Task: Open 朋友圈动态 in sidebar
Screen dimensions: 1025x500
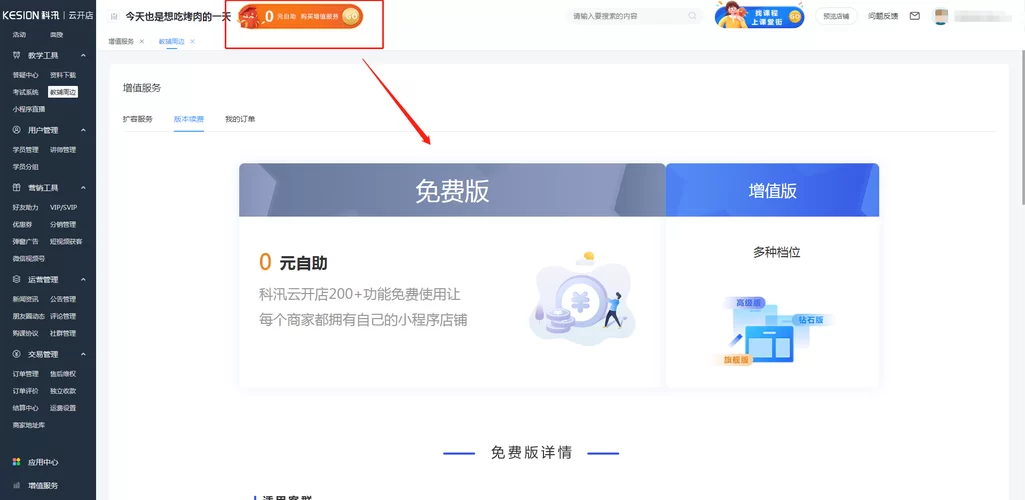Action: [29, 316]
